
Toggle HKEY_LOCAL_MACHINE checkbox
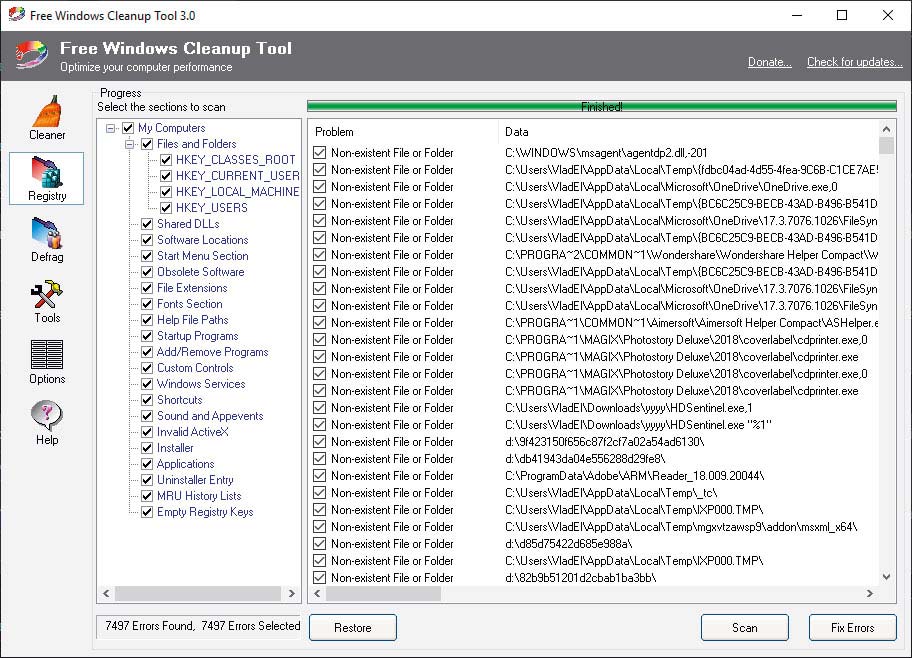point(166,192)
